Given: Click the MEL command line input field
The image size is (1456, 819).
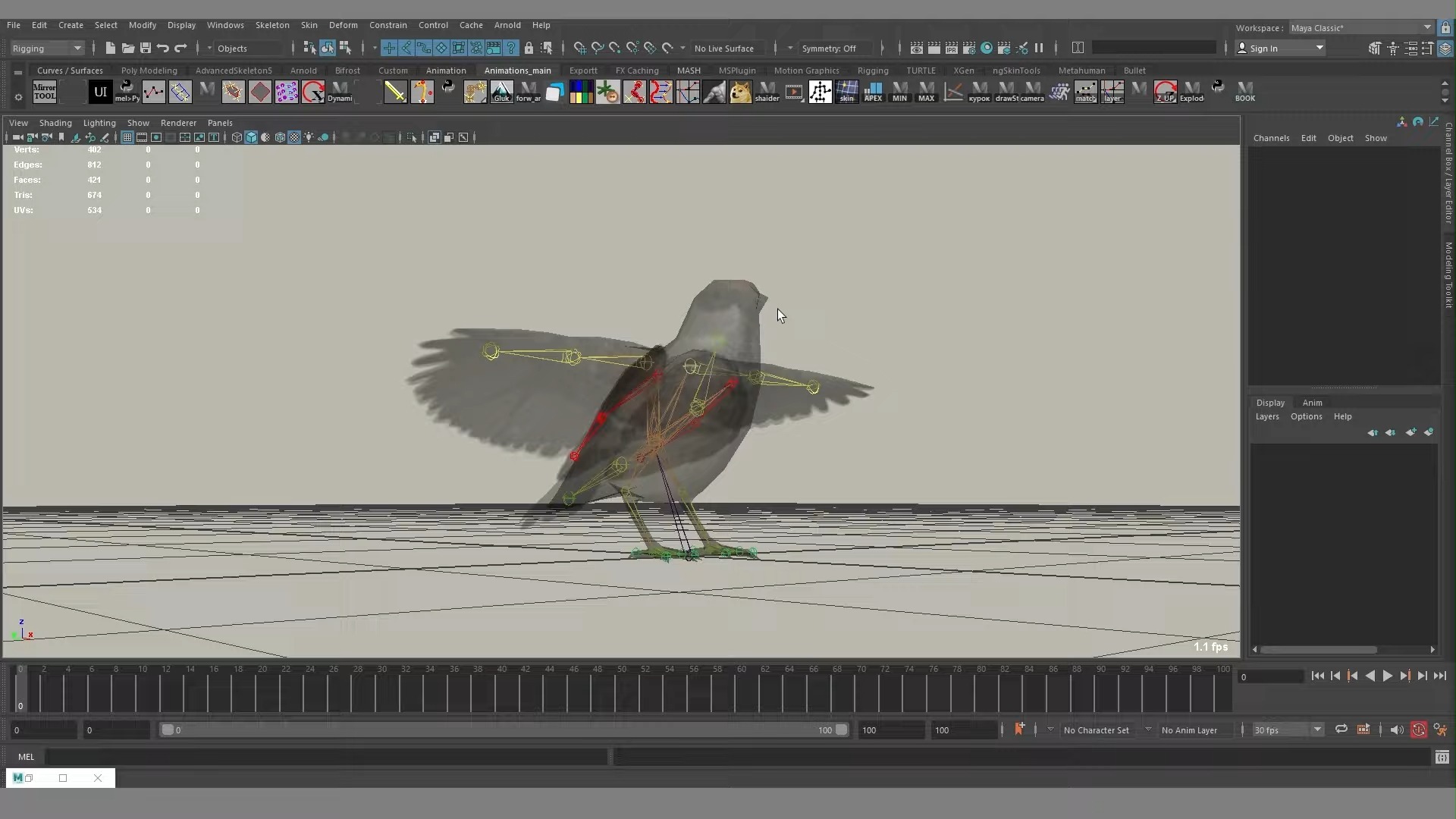Looking at the screenshot, I should tap(326, 756).
